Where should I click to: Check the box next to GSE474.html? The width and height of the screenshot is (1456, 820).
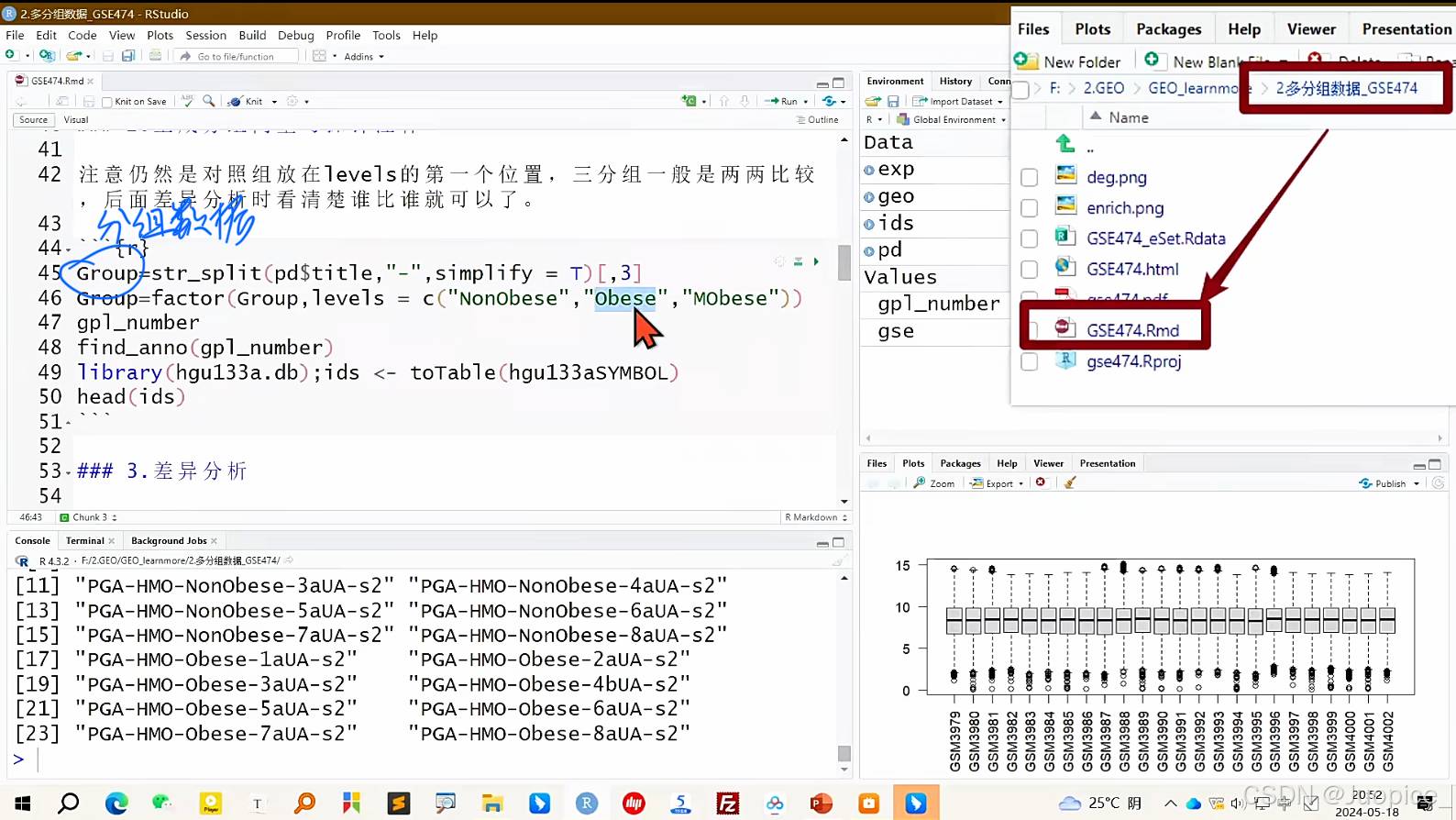tap(1030, 269)
